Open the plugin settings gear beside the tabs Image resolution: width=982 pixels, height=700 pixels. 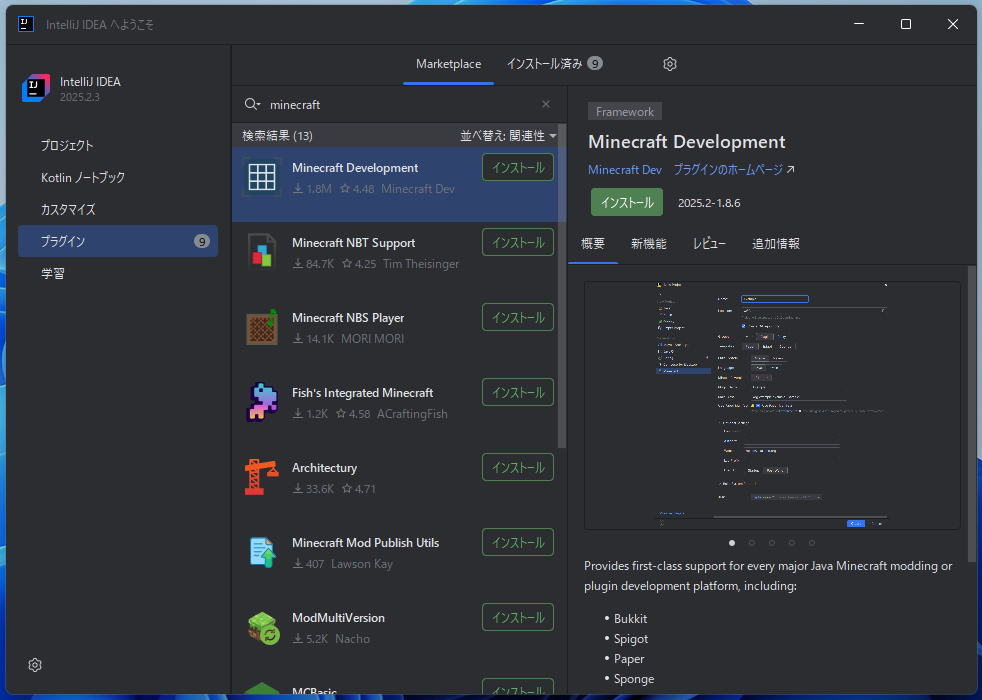click(x=669, y=63)
